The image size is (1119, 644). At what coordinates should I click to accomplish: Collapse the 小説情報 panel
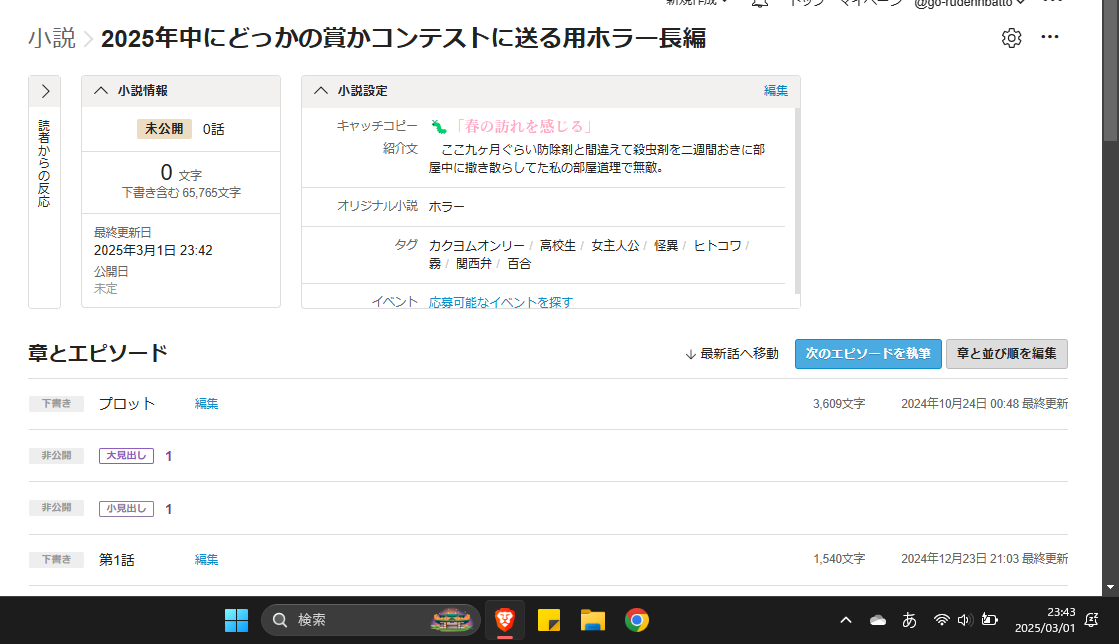coord(101,91)
